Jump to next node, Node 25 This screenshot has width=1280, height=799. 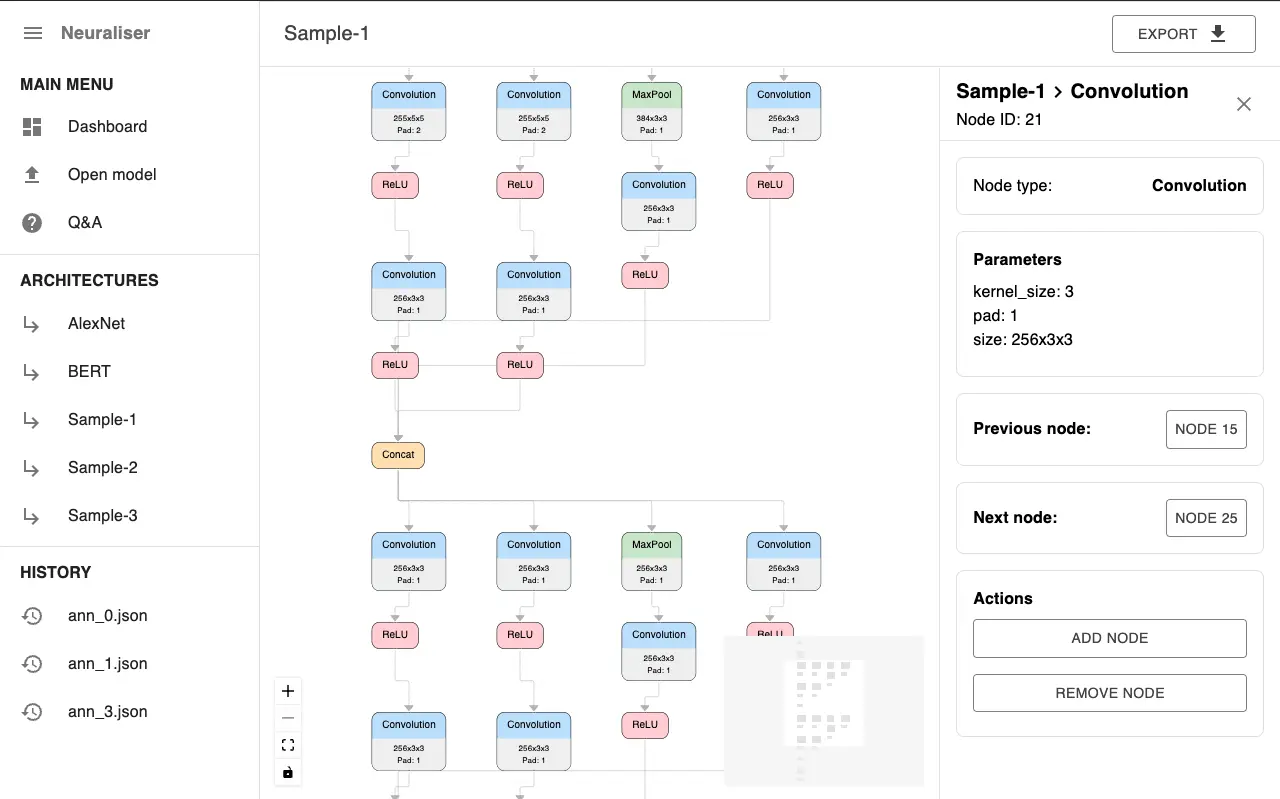(1206, 518)
